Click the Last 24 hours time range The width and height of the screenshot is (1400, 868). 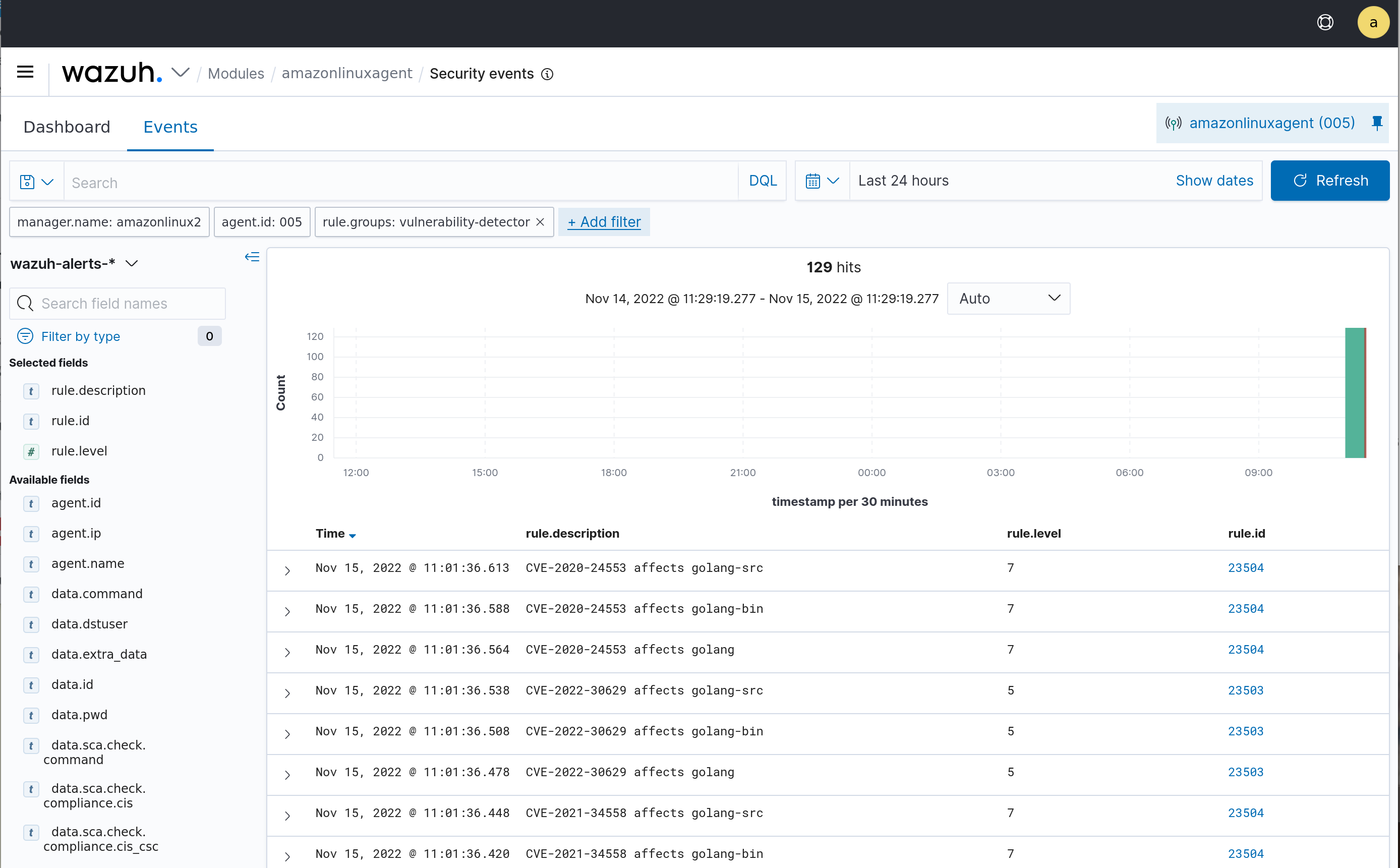coord(903,180)
